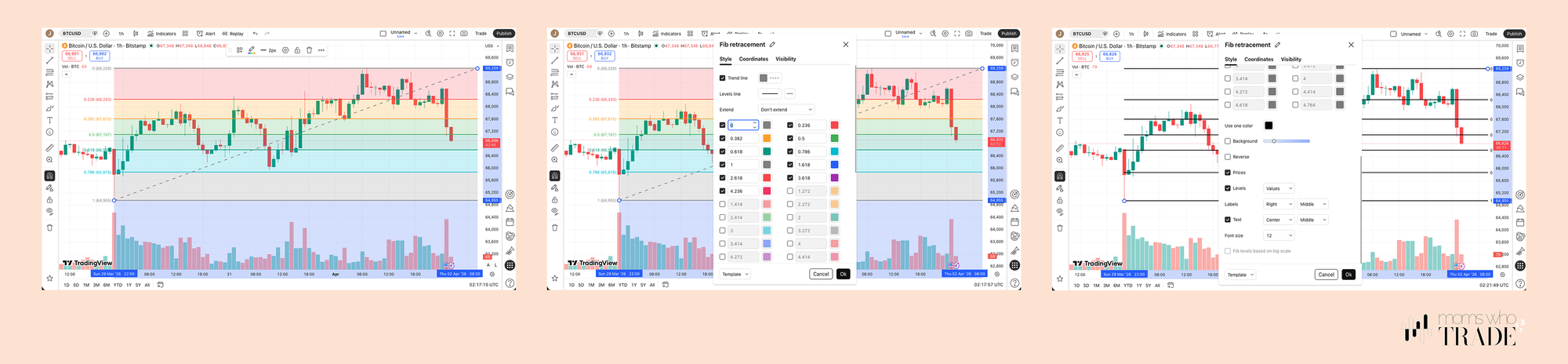1568x364 pixels.
Task: Switch to Coordinates tab in the middle dialog
Action: [x=753, y=59]
